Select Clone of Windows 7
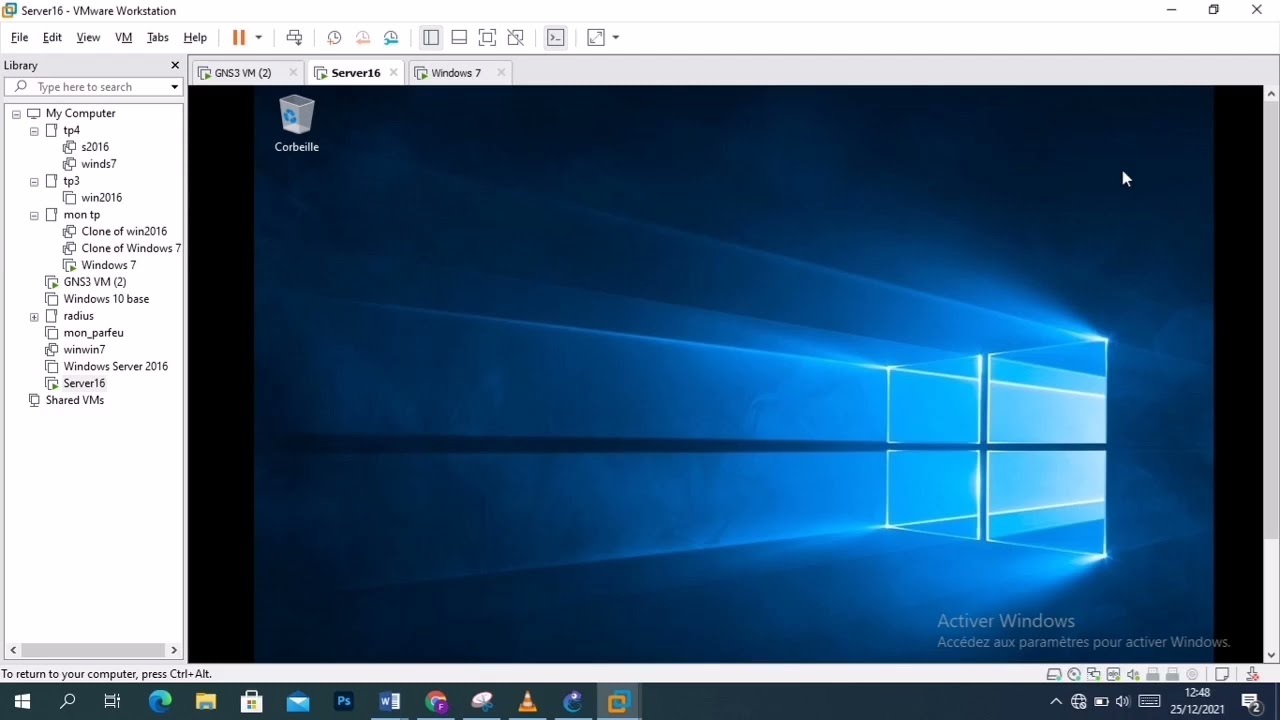Viewport: 1280px width, 720px height. coord(122,248)
